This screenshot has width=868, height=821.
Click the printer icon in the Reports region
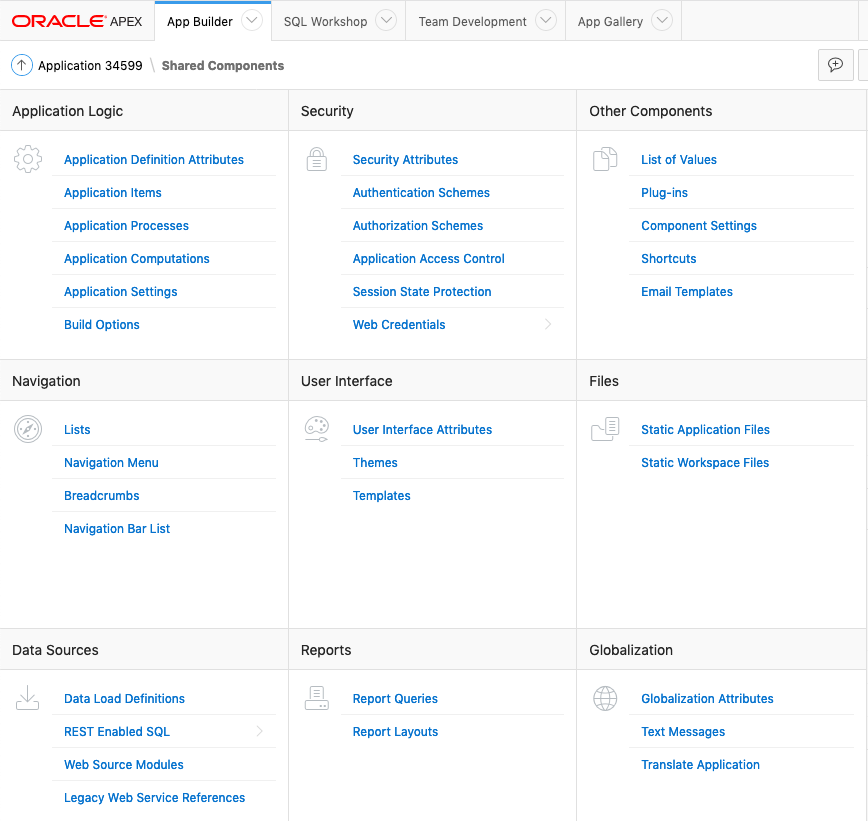pyautogui.click(x=316, y=698)
